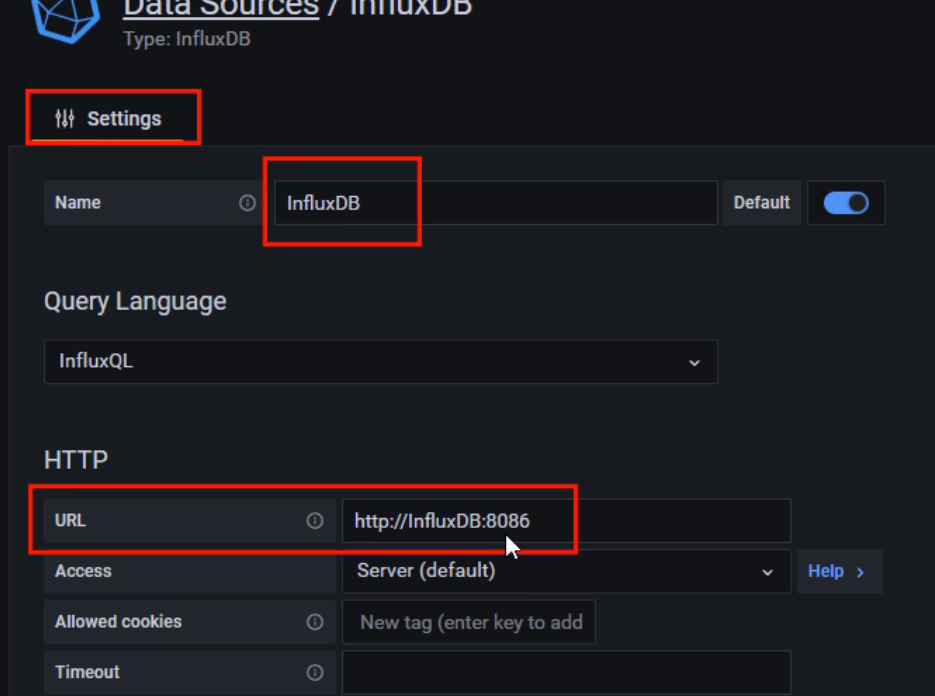Open the Data Sources breadcrumb link

coord(221,8)
